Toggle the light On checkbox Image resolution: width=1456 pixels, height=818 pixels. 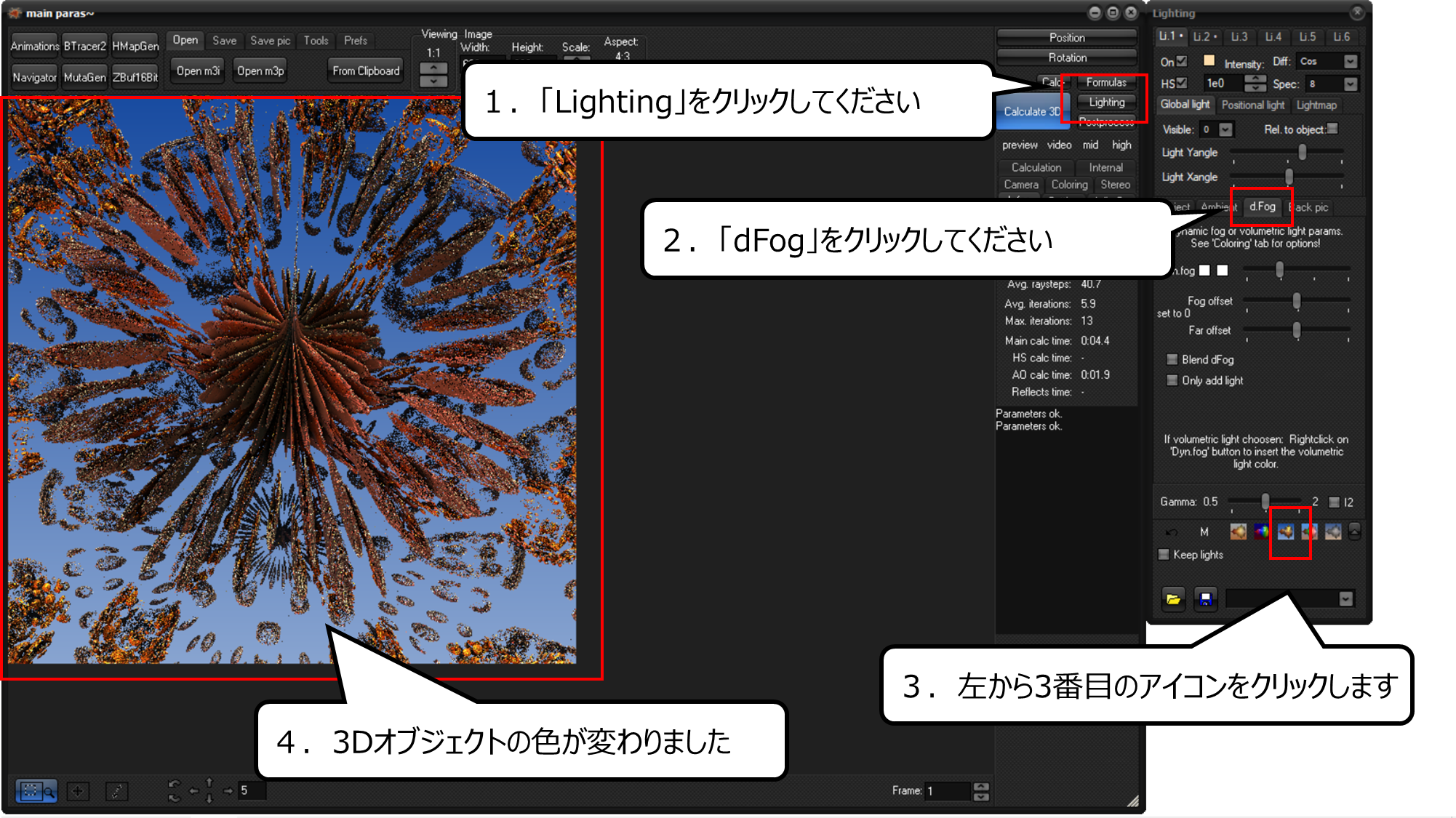1182,61
